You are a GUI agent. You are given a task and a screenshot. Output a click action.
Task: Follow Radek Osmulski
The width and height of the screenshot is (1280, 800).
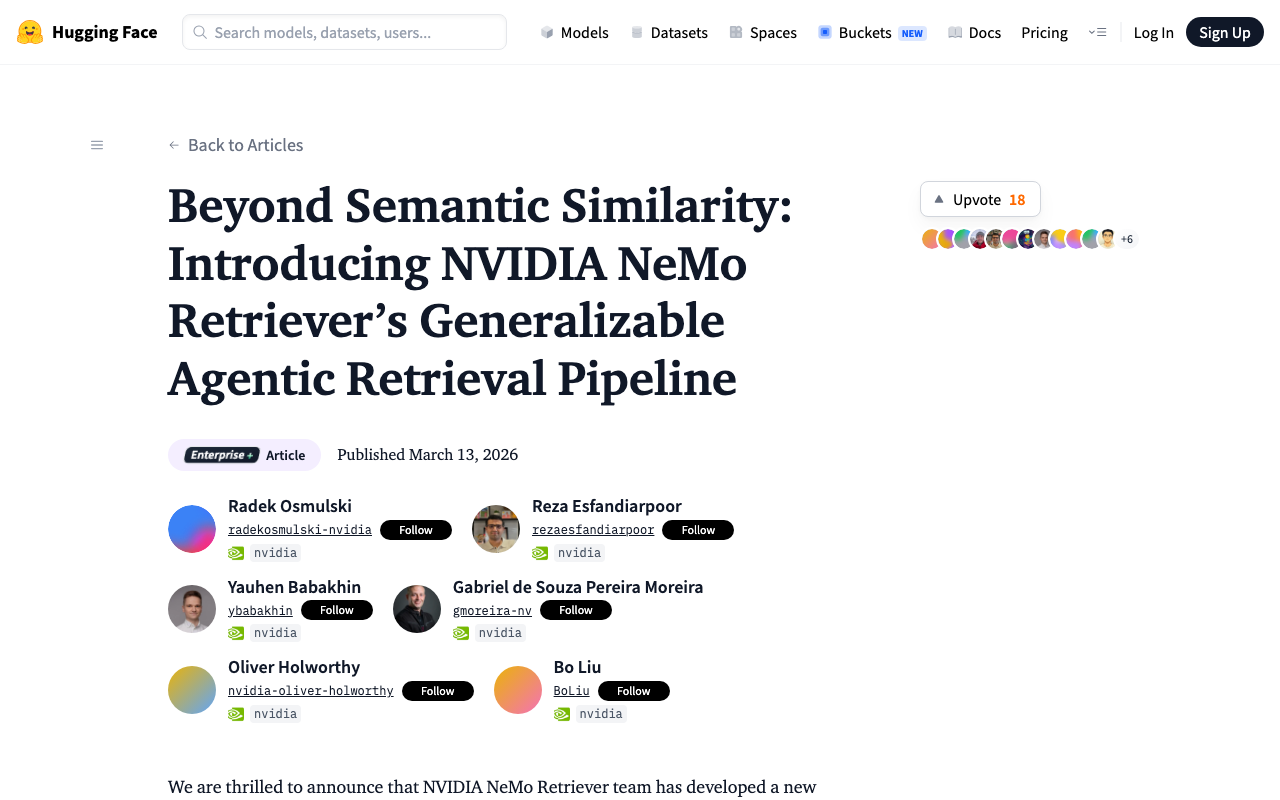[x=416, y=530]
